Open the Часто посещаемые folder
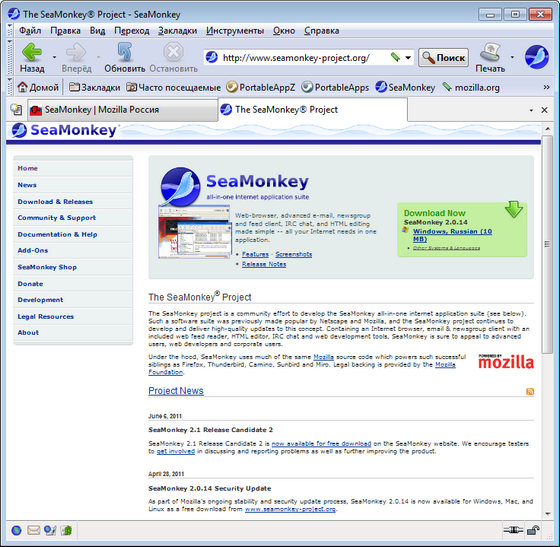The image size is (560, 547). point(173,87)
